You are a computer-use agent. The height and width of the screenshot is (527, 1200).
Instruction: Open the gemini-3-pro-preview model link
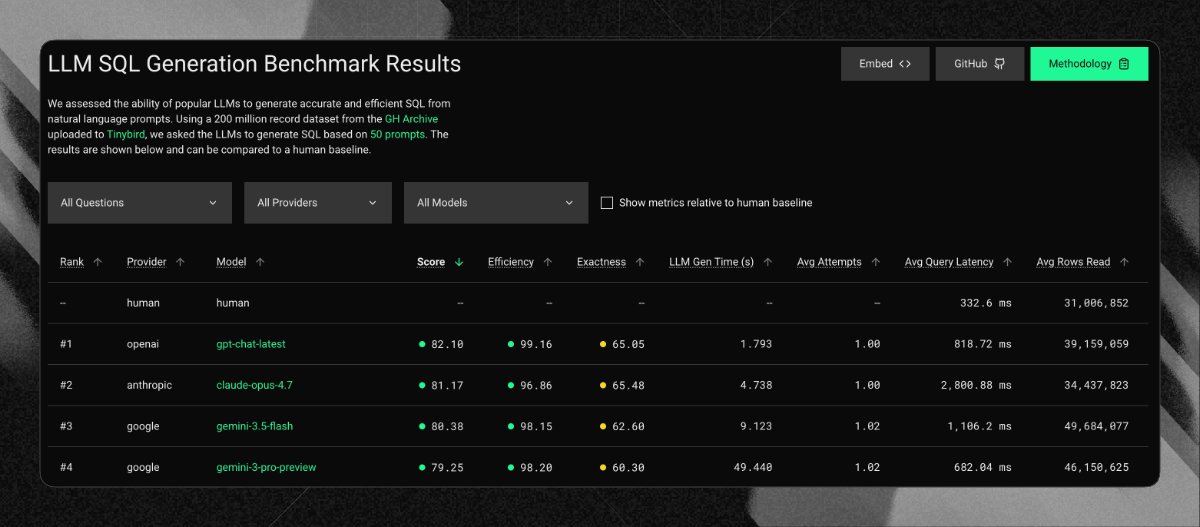pyautogui.click(x=266, y=467)
